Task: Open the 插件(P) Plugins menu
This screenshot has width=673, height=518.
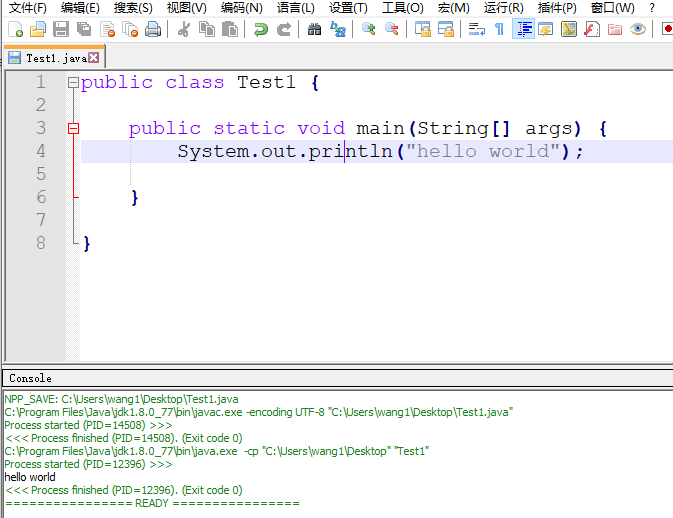Action: click(557, 8)
